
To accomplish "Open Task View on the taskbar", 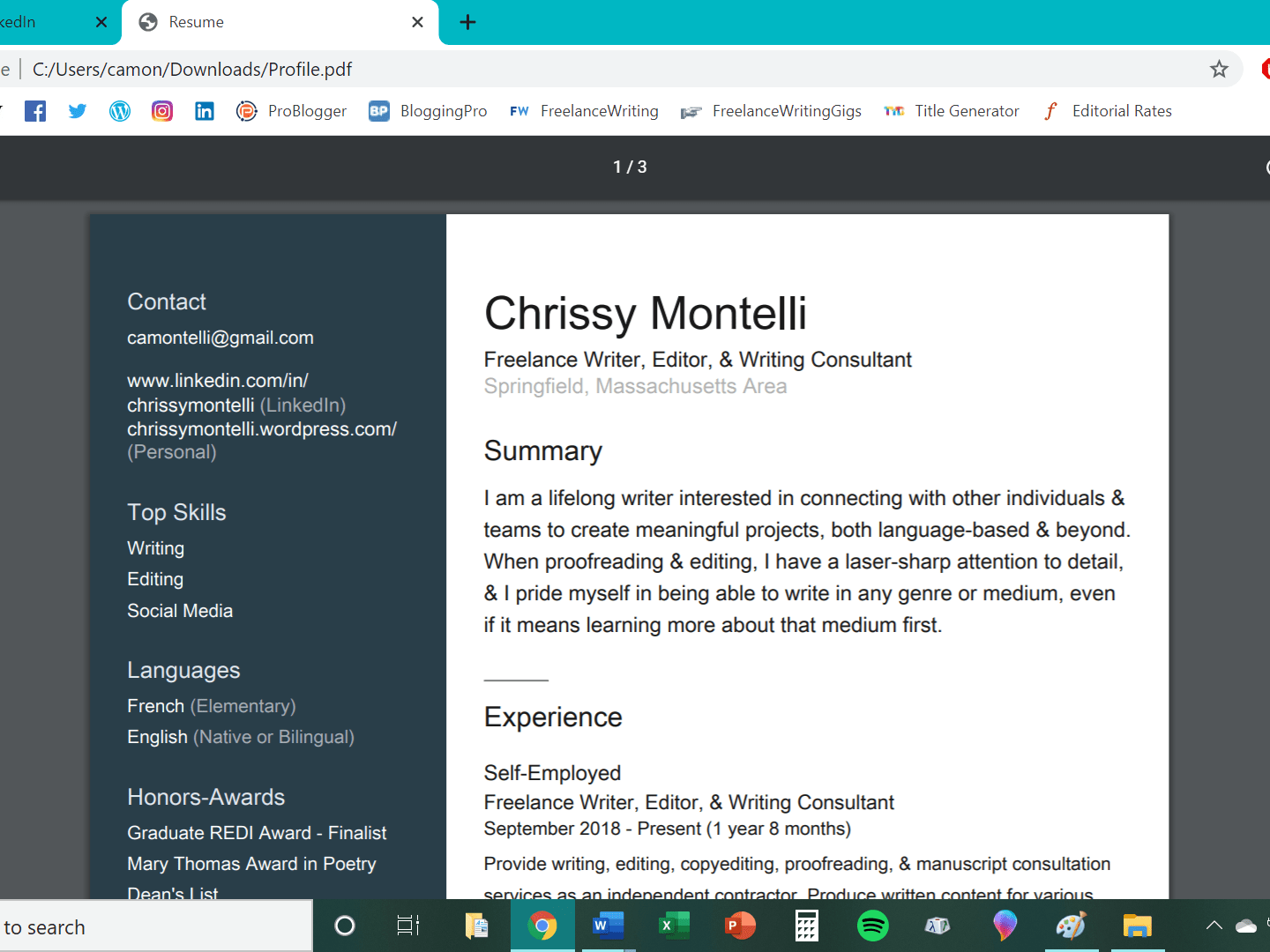I will [408, 926].
